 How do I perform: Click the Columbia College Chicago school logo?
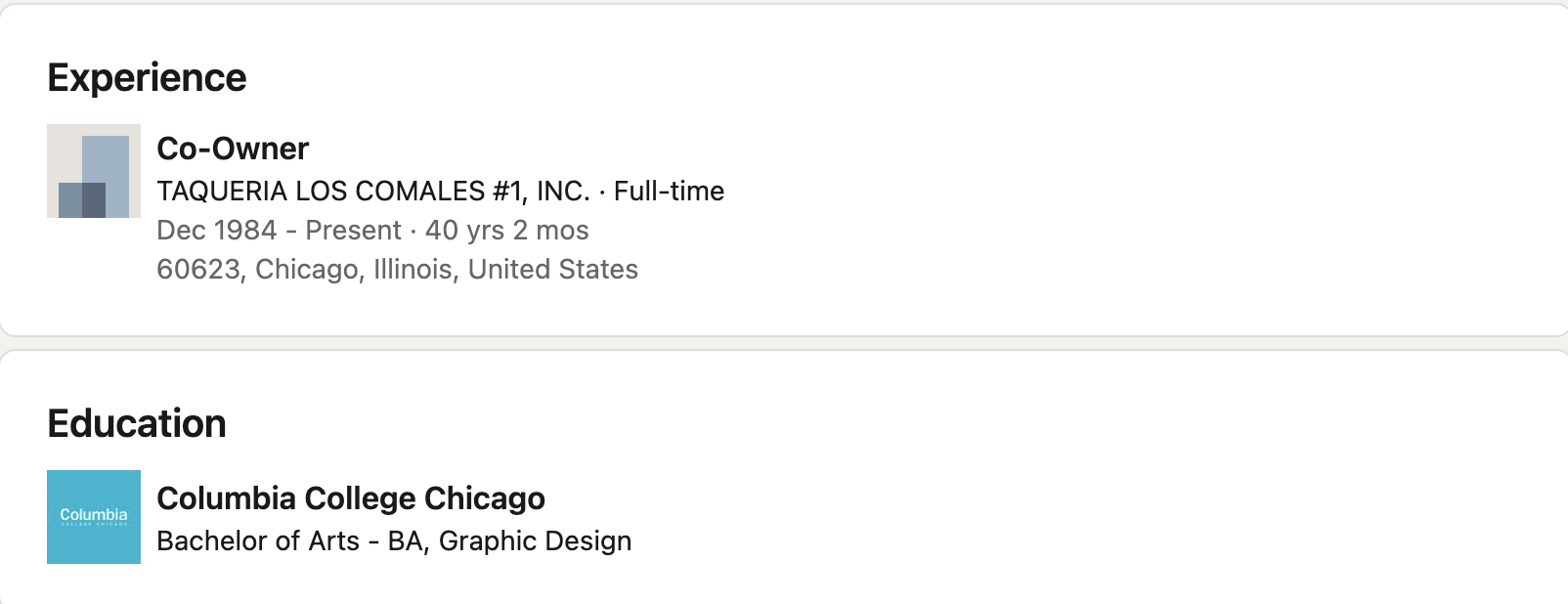click(x=93, y=517)
